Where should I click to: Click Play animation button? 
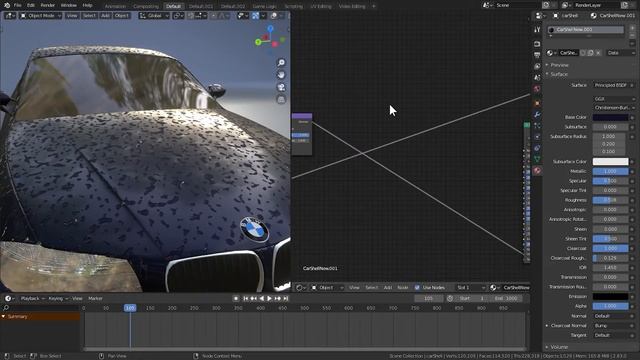click(x=269, y=298)
